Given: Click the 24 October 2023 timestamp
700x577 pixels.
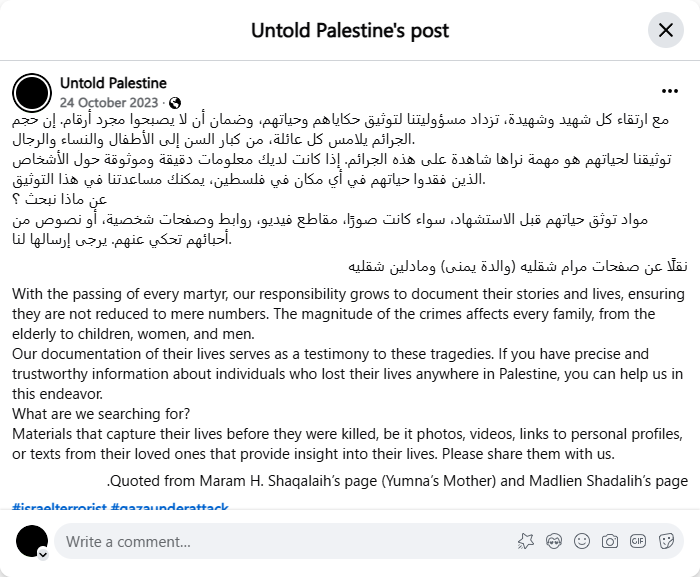Looking at the screenshot, I should point(110,102).
